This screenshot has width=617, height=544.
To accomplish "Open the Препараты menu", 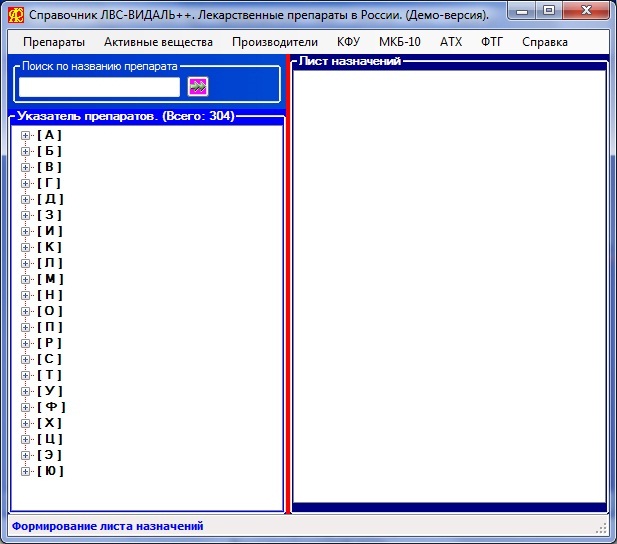I will 54,42.
